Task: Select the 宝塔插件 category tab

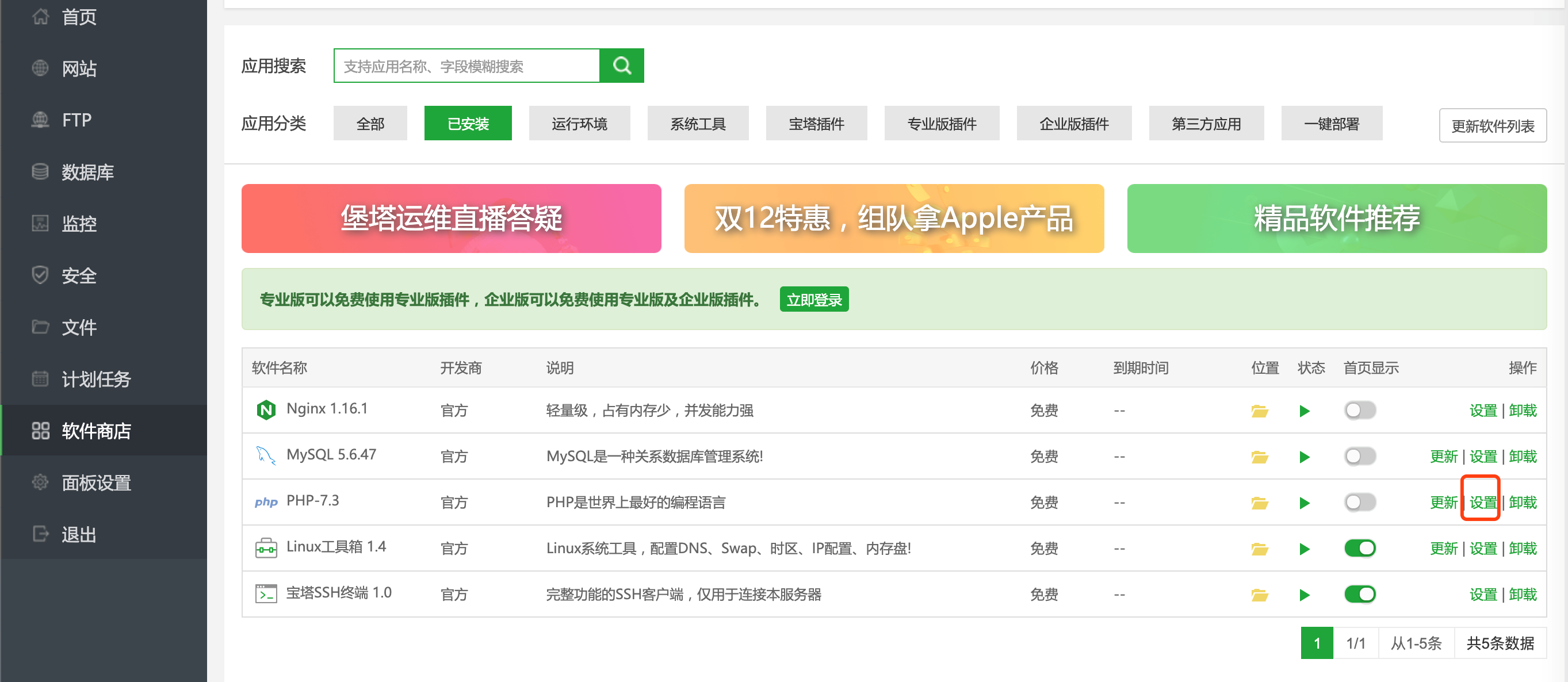Action: pos(816,124)
